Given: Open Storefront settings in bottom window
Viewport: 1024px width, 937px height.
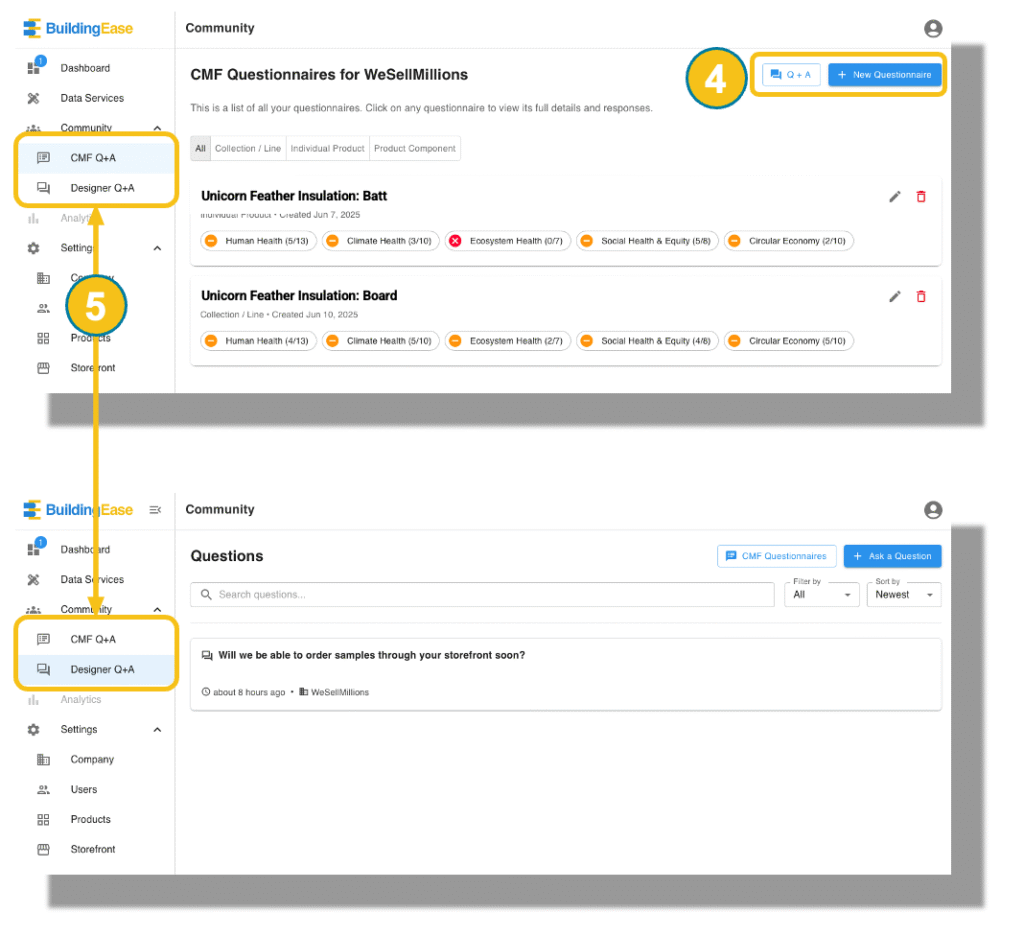Looking at the screenshot, I should (93, 850).
